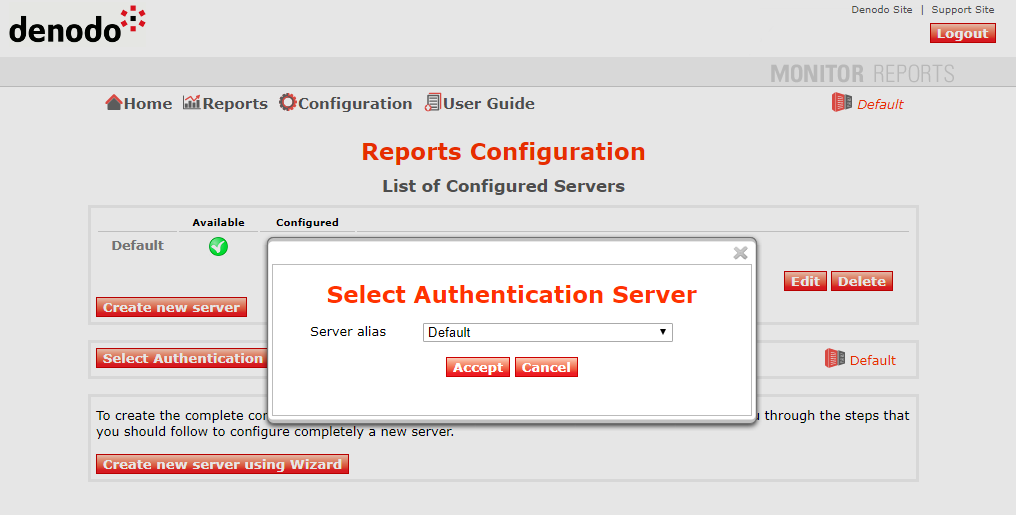This screenshot has height=515, width=1016.
Task: Click the Available column header
Action: pyautogui.click(x=218, y=222)
